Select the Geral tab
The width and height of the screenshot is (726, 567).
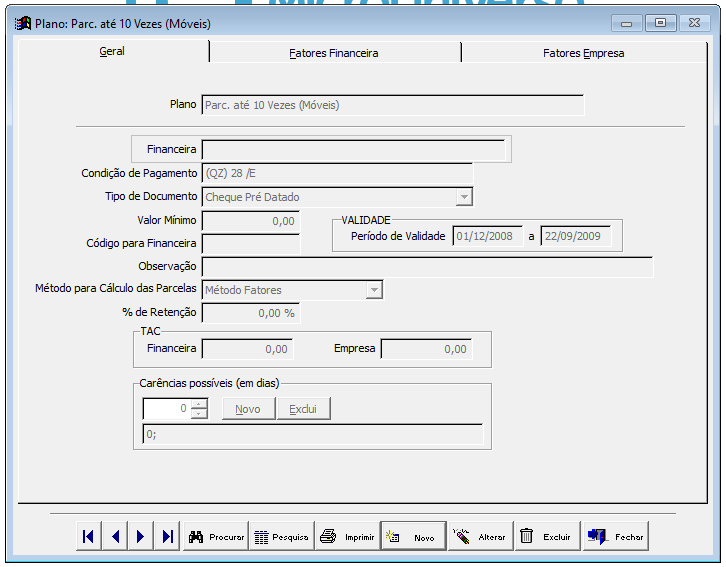click(x=112, y=51)
